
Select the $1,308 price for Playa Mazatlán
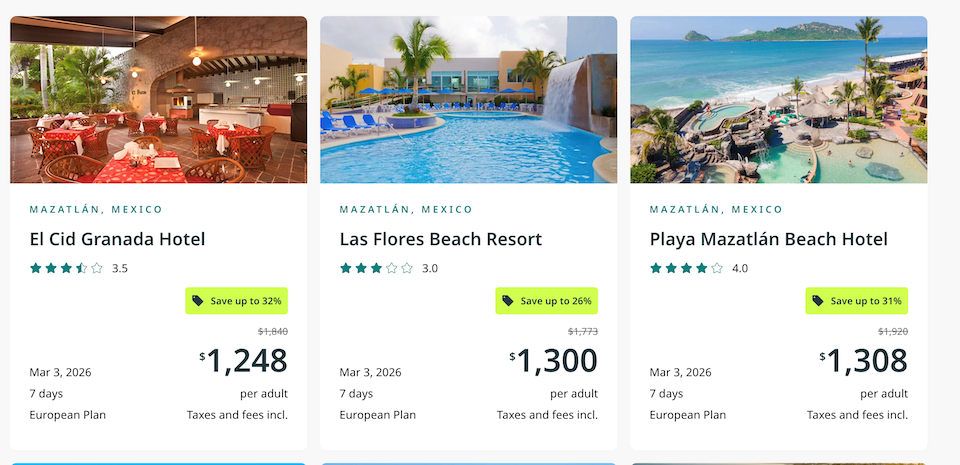click(864, 360)
